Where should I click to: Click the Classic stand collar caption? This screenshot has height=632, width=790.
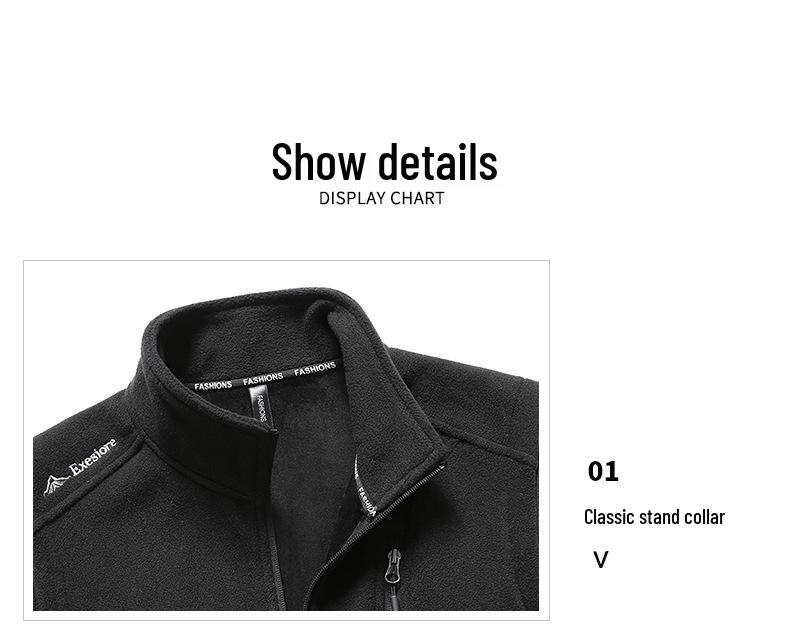coord(654,517)
